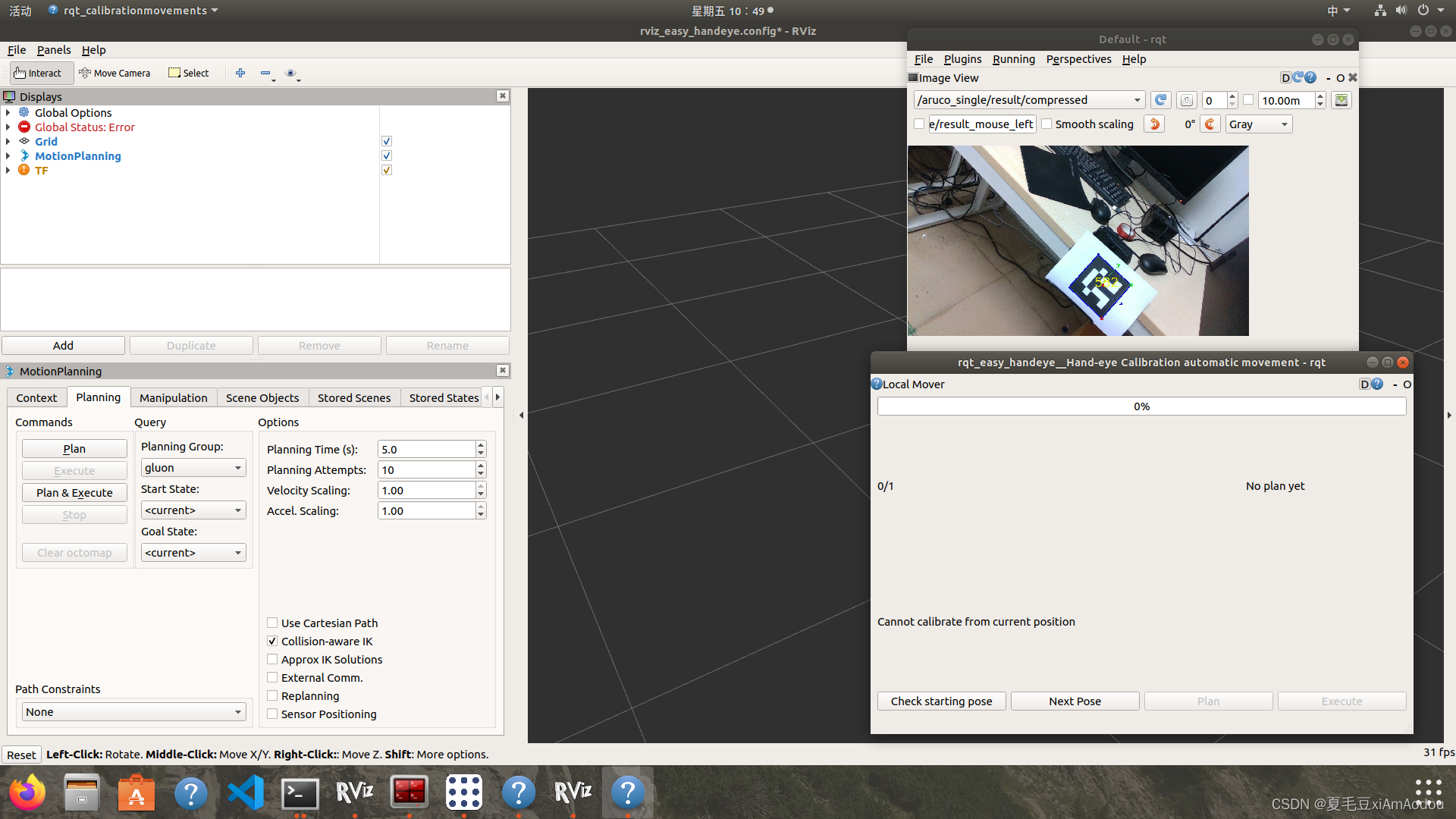
Task: Rotate image right with the orange arrow
Action: (x=1210, y=124)
